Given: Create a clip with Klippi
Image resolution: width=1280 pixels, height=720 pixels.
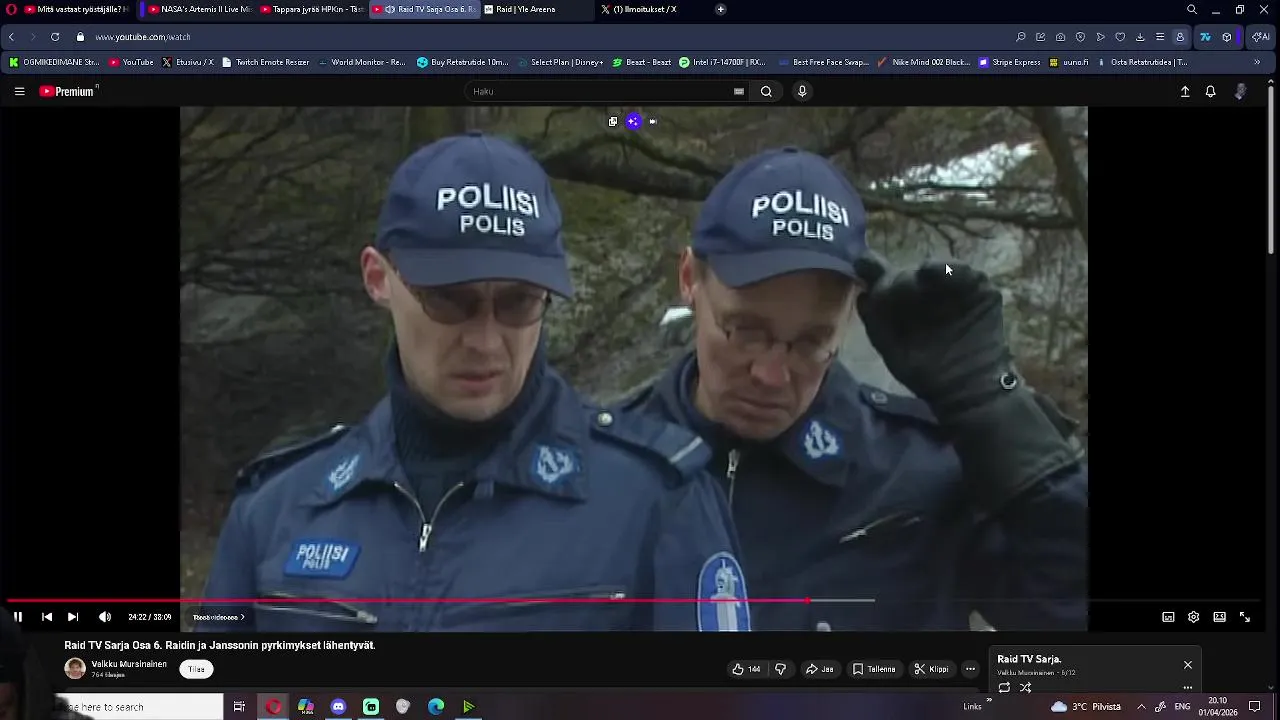Looking at the screenshot, I should pos(931,669).
